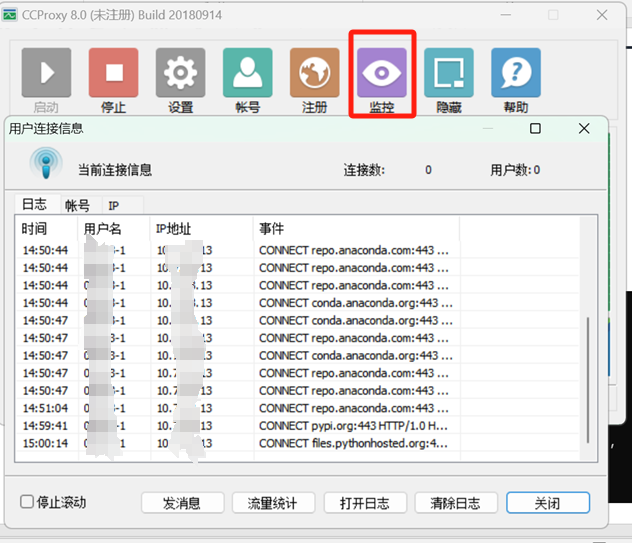Click the 隐藏 (Hide) toolbar icon
The height and width of the screenshot is (543, 632).
pyautogui.click(x=449, y=73)
